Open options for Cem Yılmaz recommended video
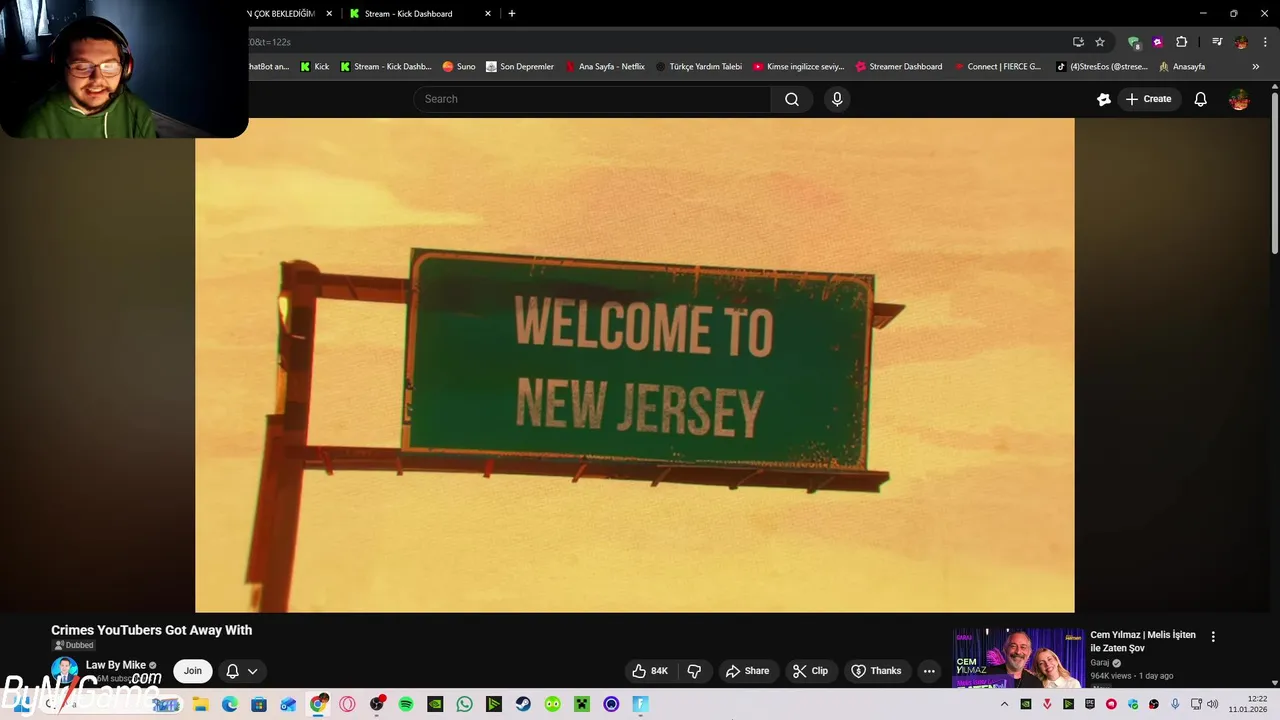The image size is (1280, 720). [1213, 636]
